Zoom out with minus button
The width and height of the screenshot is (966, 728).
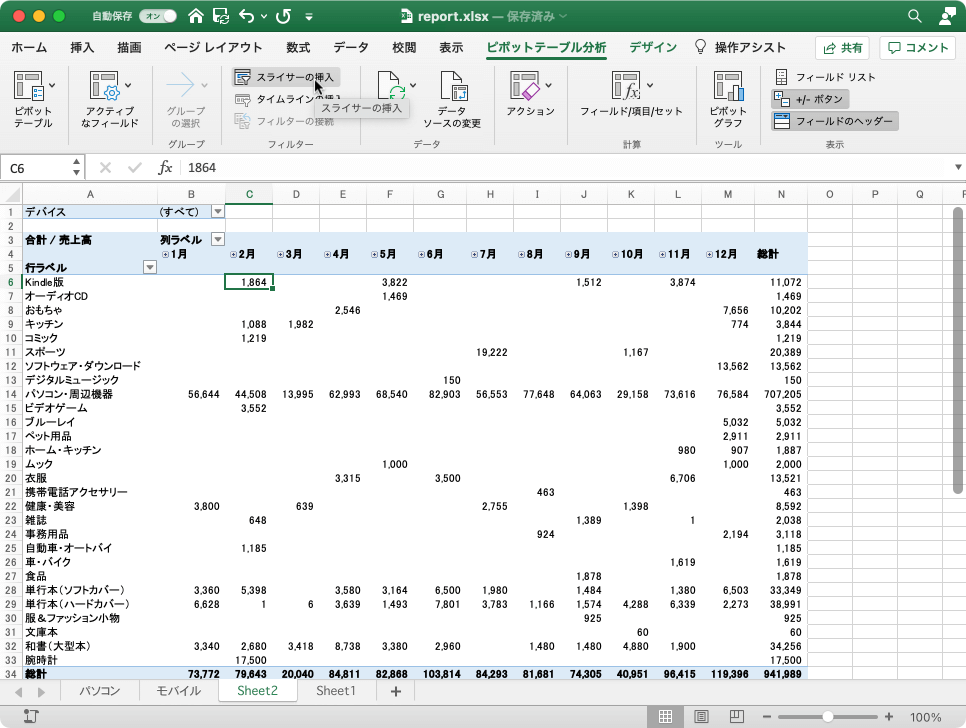(767, 717)
